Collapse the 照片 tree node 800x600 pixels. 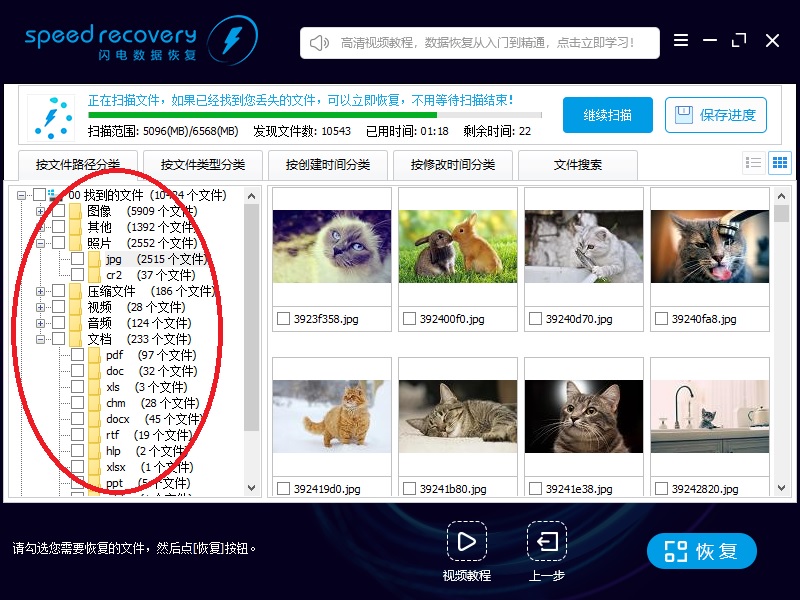coord(42,241)
